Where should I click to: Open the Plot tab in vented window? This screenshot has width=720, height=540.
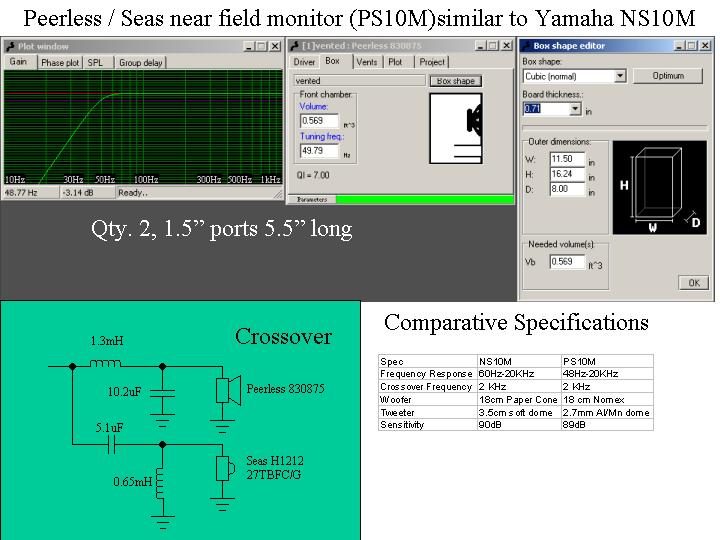point(395,62)
